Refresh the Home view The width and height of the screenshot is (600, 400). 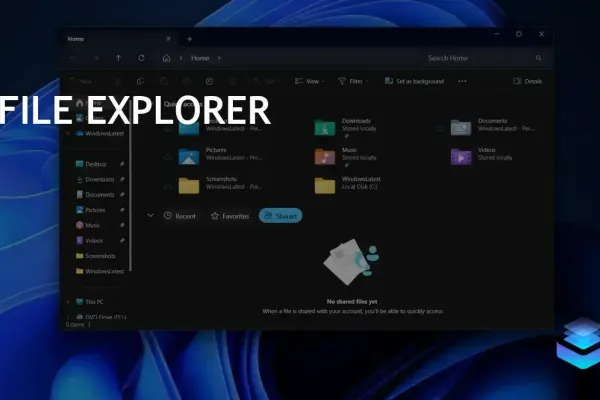click(142, 58)
